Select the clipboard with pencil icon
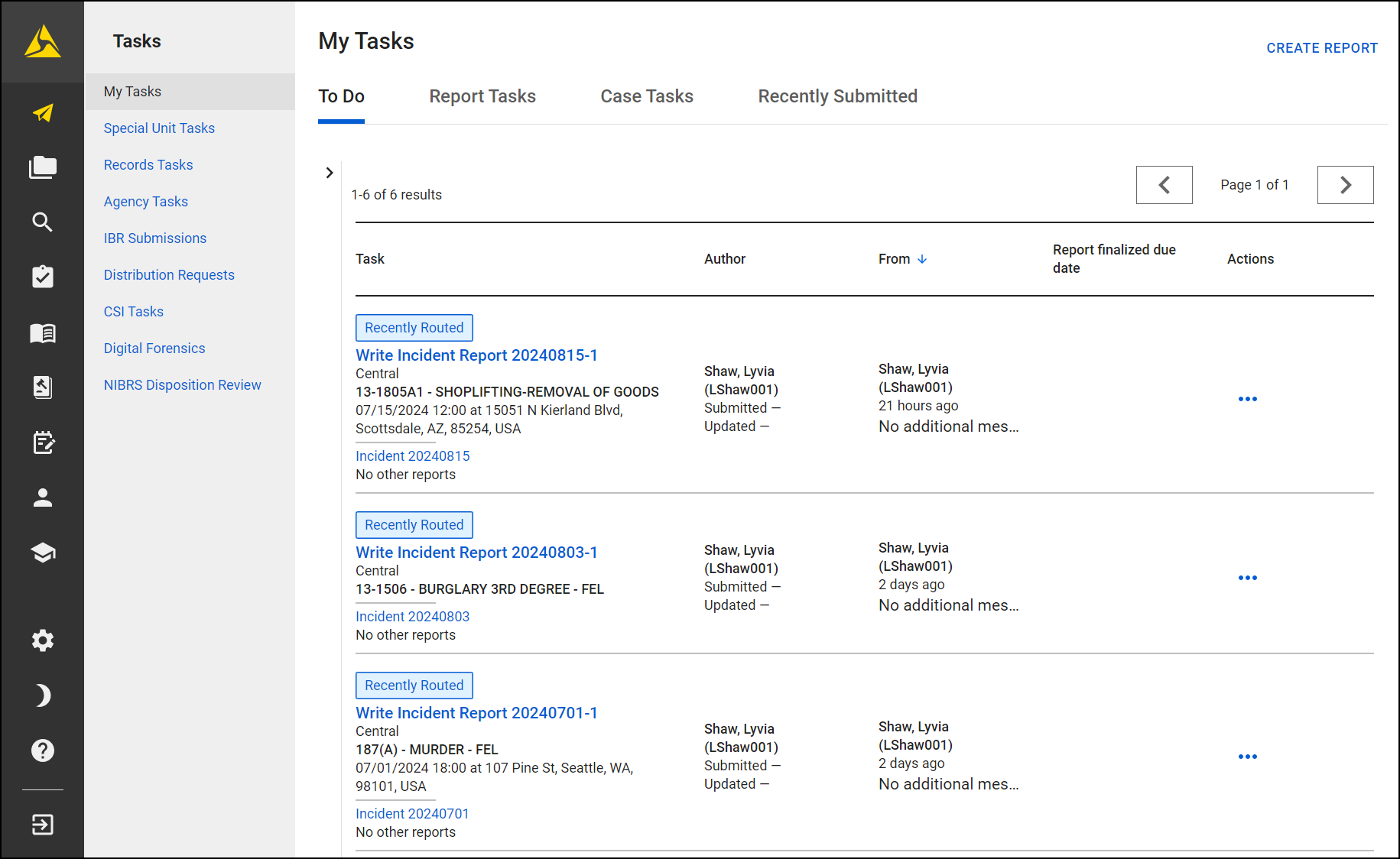The image size is (1400, 859). (42, 442)
